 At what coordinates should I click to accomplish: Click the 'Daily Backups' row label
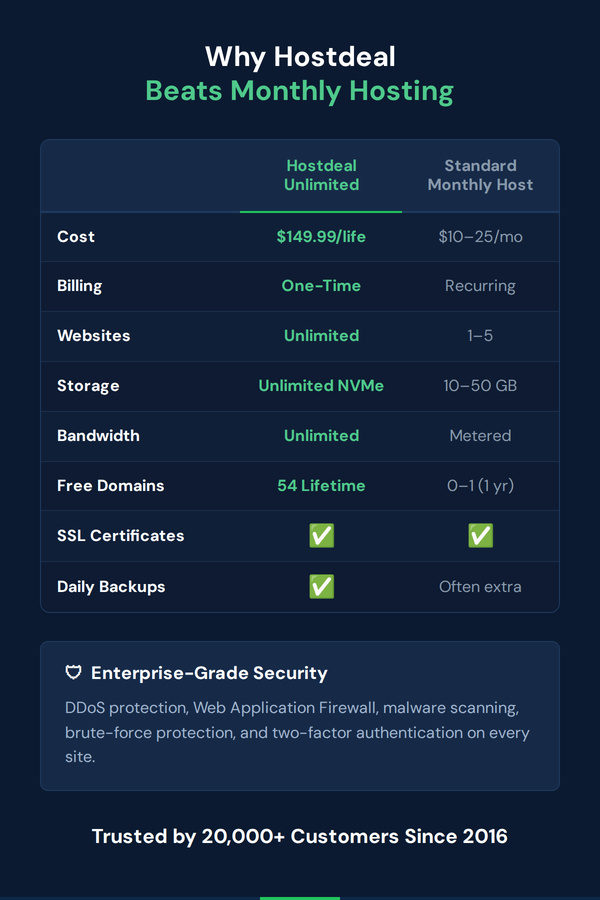coord(111,587)
